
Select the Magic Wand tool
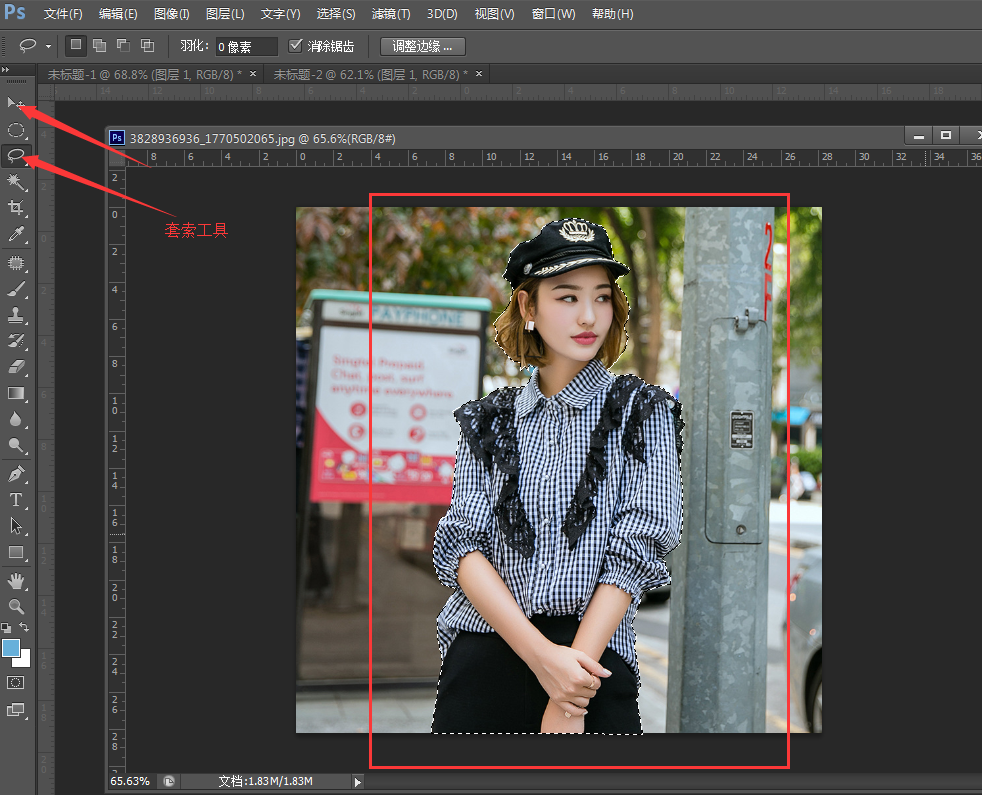[x=16, y=182]
